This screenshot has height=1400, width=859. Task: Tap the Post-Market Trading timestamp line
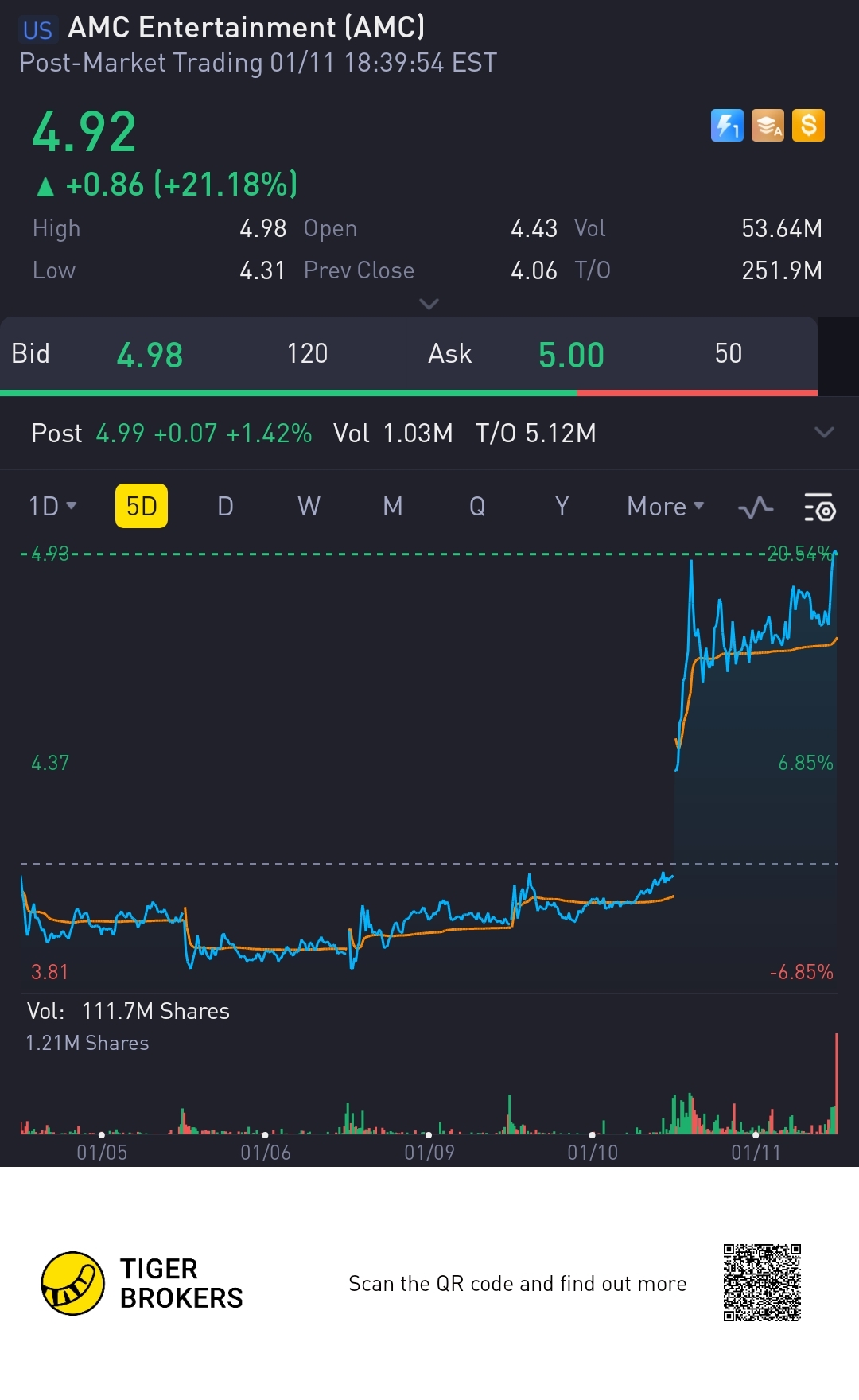[x=258, y=63]
